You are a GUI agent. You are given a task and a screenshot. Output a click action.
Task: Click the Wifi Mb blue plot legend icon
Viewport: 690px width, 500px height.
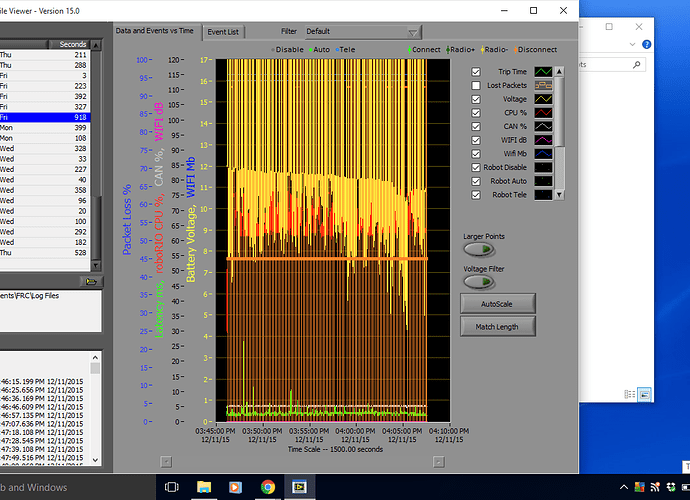coord(545,155)
